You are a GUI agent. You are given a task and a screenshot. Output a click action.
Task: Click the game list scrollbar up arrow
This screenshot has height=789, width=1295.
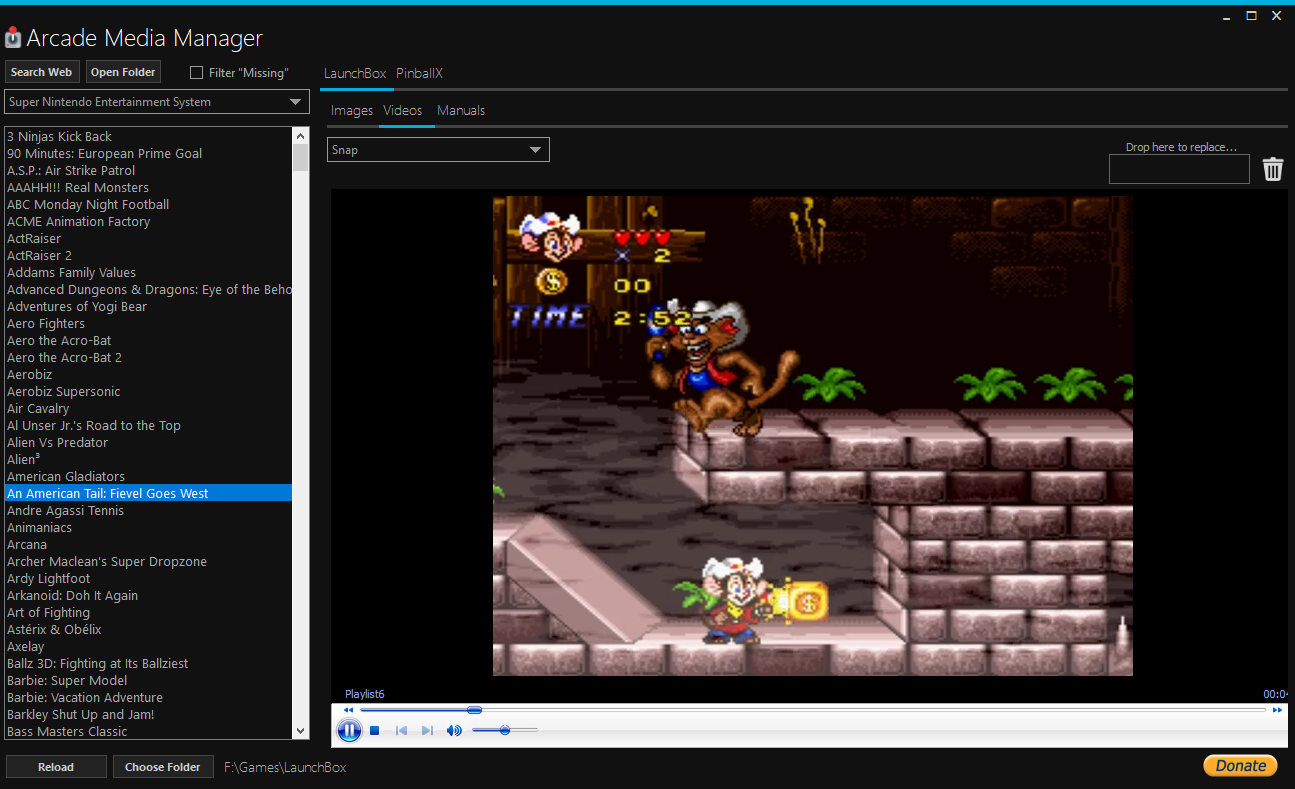point(301,135)
